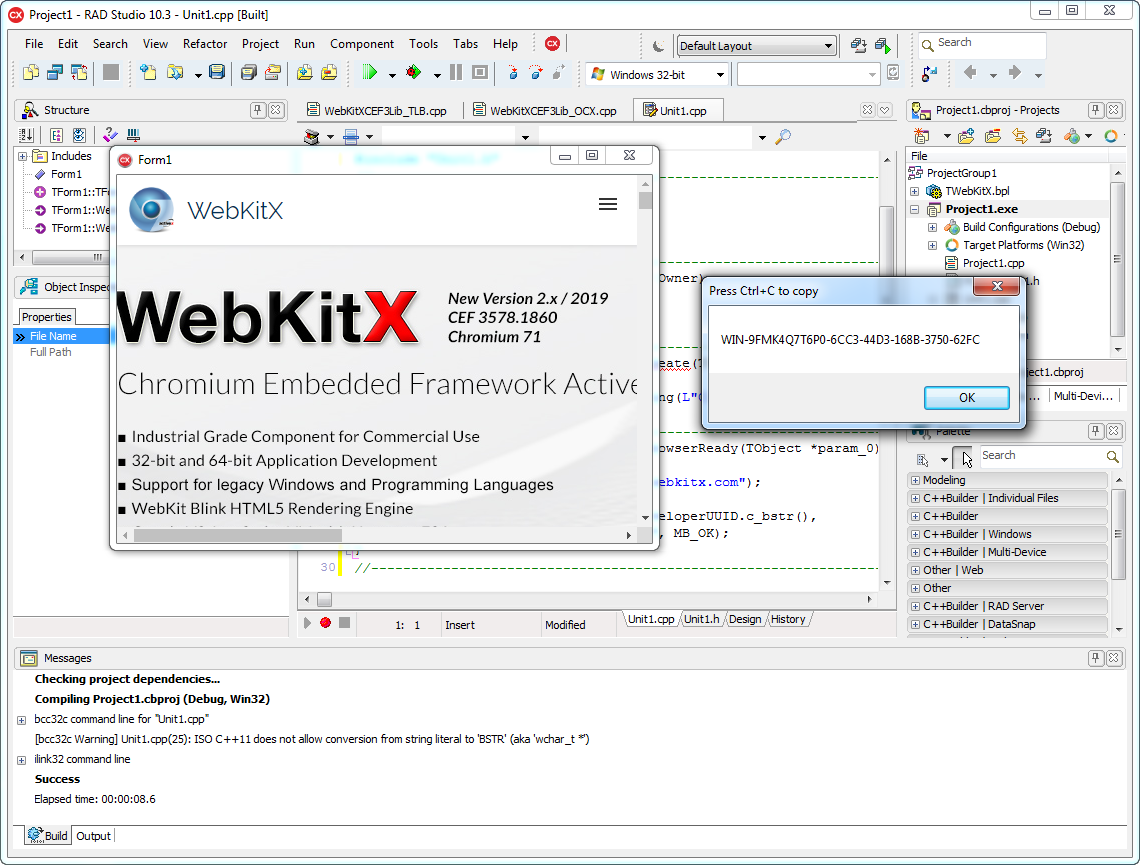Click the editor toolbar magnifier icon
Image resolution: width=1140 pixels, height=865 pixels.
[x=783, y=137]
